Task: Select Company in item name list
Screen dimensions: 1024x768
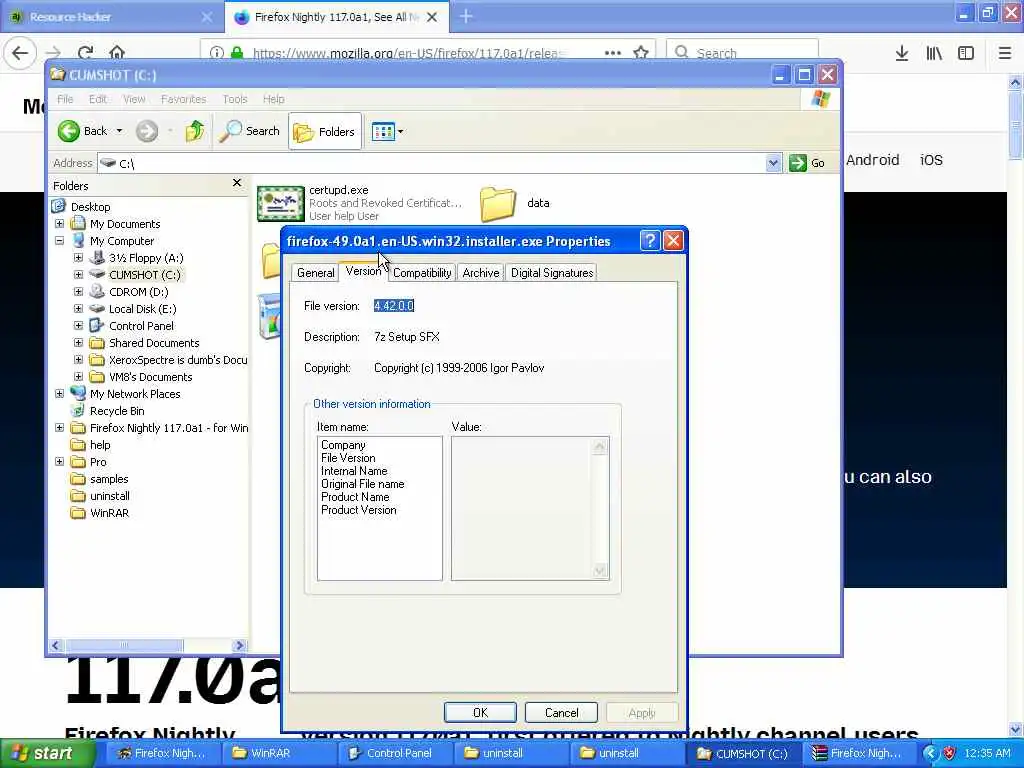Action: [x=343, y=445]
